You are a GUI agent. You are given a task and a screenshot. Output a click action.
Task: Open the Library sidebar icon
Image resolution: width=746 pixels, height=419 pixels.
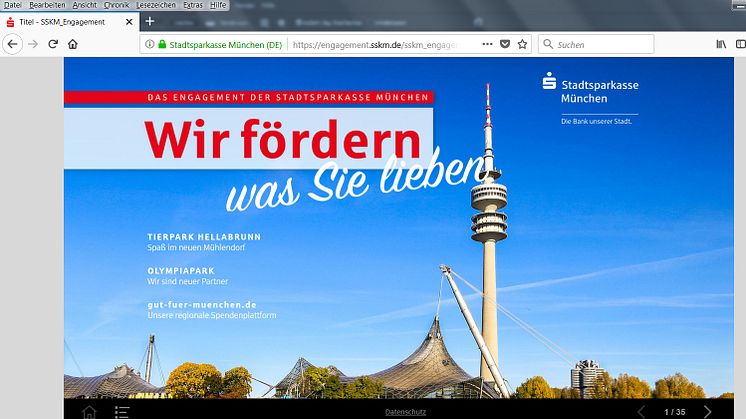(721, 44)
